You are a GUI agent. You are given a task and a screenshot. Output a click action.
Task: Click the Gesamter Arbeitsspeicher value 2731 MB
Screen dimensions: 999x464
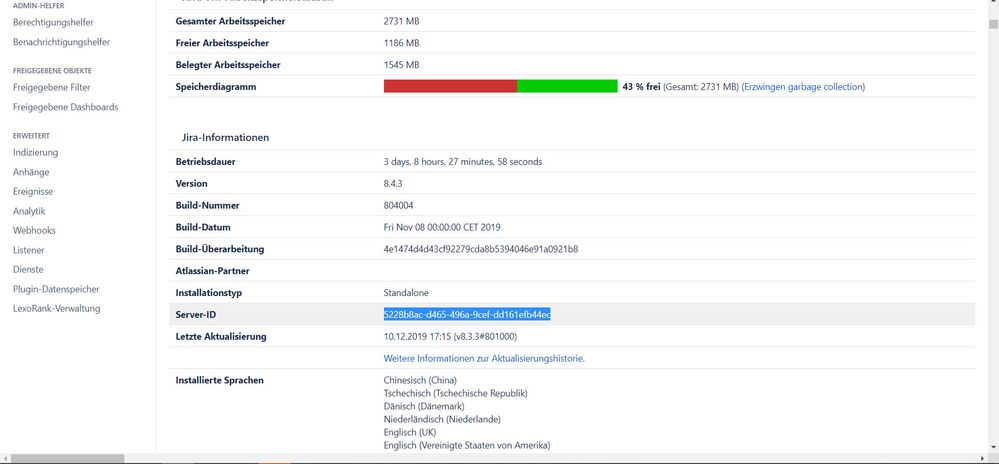(401, 22)
